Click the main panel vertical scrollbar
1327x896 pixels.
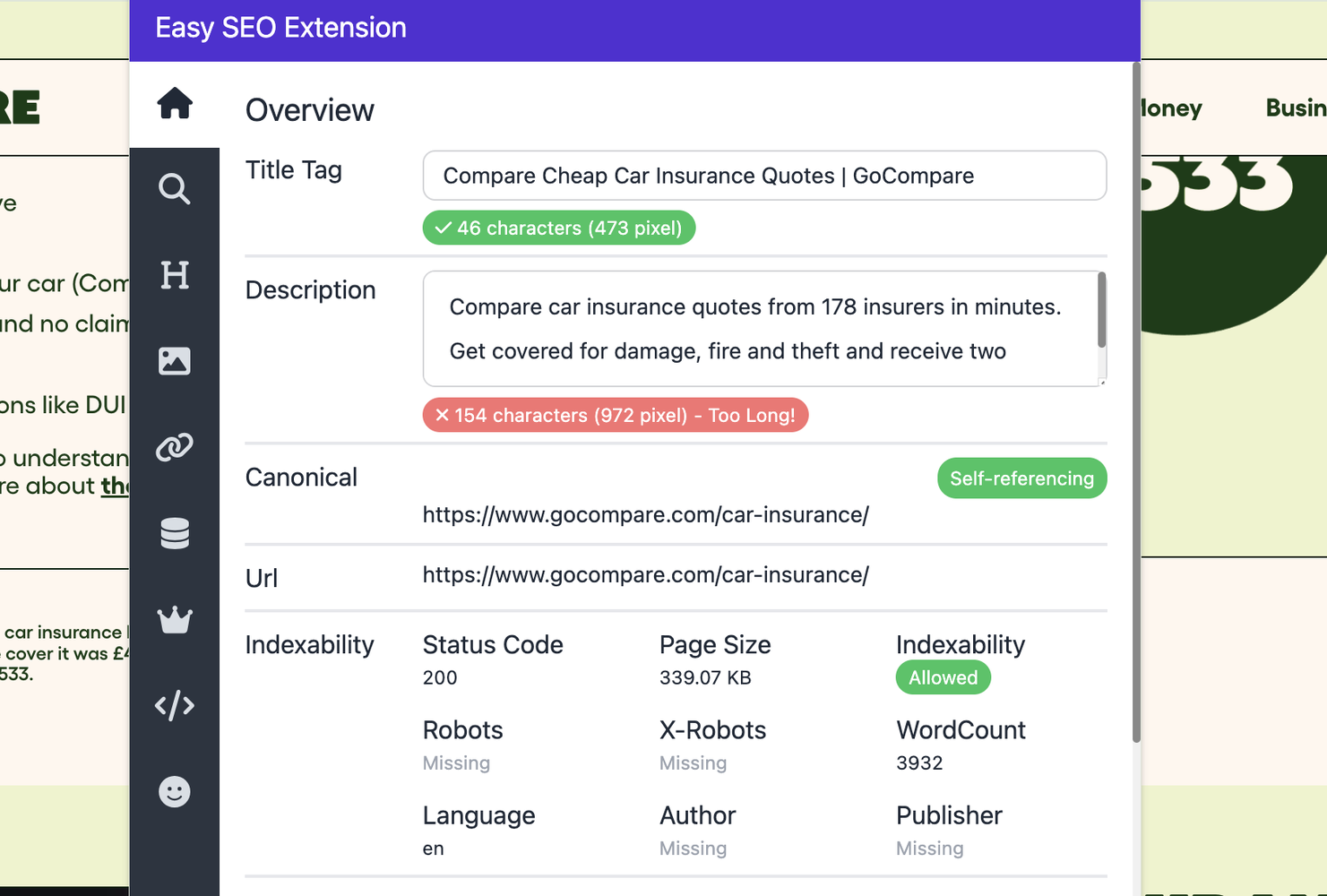point(1136,403)
